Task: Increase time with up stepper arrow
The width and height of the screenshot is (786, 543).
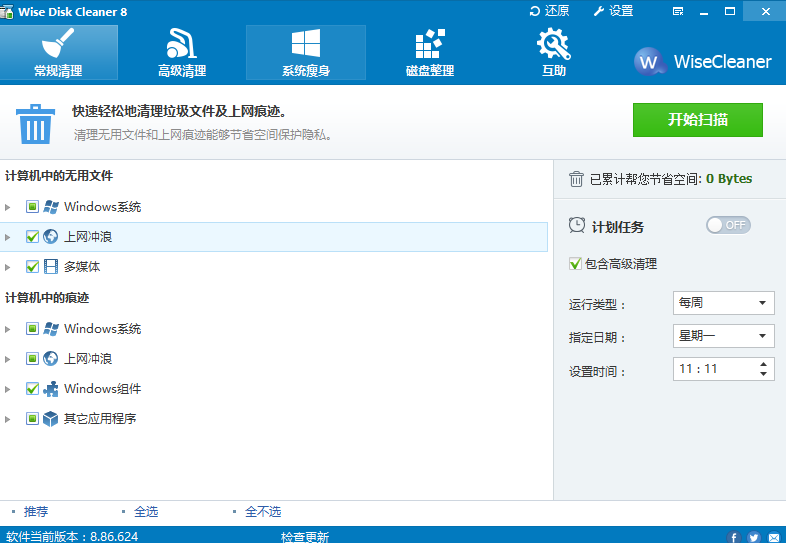Action: click(x=763, y=364)
